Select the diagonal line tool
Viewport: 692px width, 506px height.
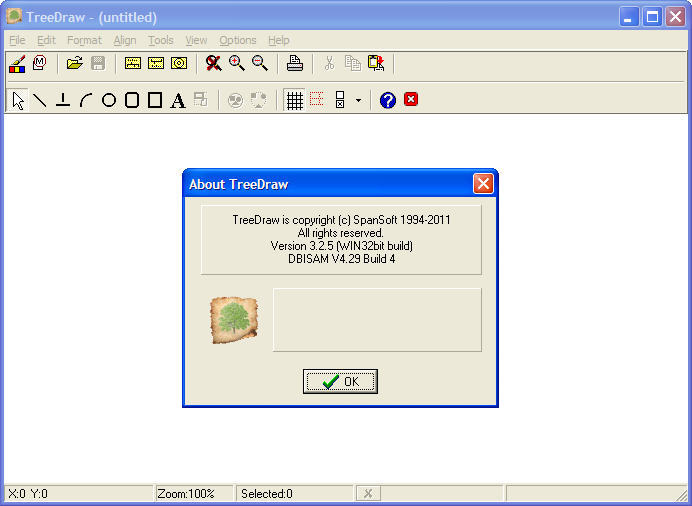[x=40, y=100]
